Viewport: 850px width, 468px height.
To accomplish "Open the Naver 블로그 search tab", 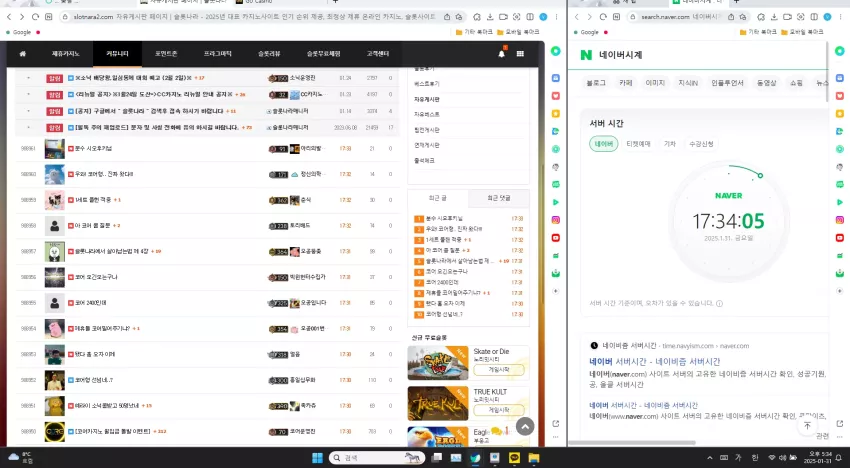I will [x=596, y=83].
